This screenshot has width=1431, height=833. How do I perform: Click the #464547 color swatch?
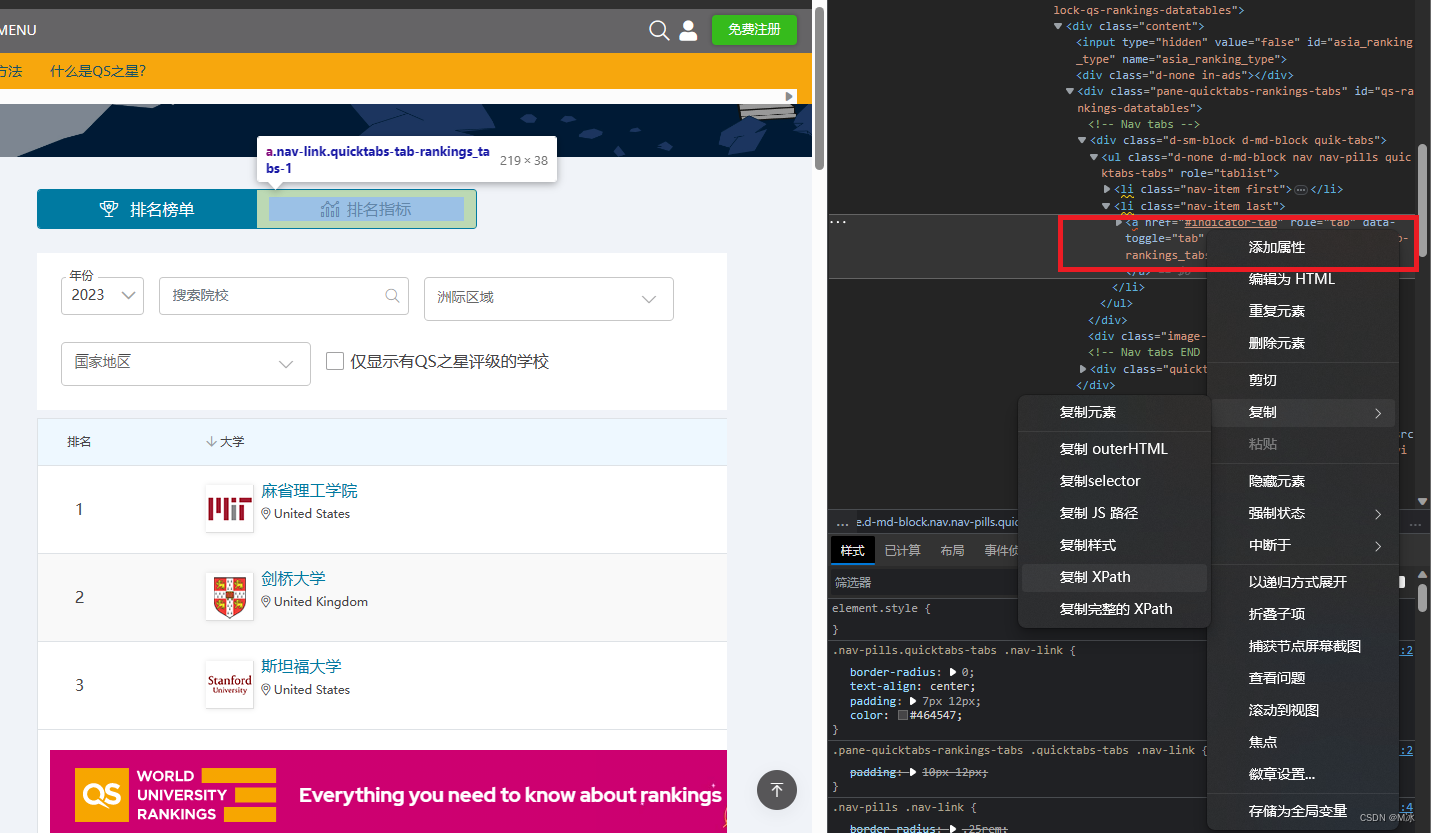903,716
